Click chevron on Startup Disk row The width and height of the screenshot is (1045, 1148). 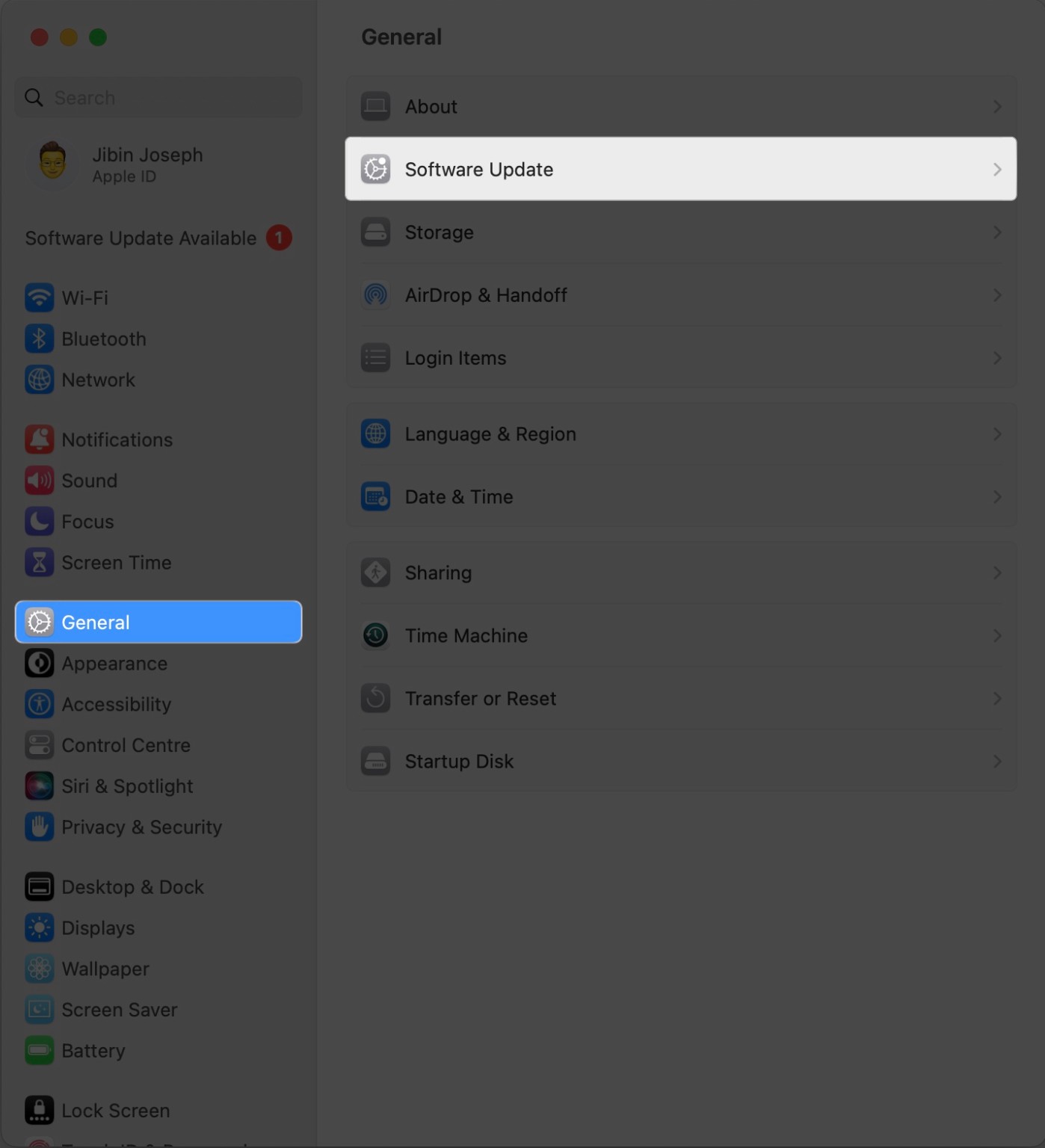[x=997, y=761]
